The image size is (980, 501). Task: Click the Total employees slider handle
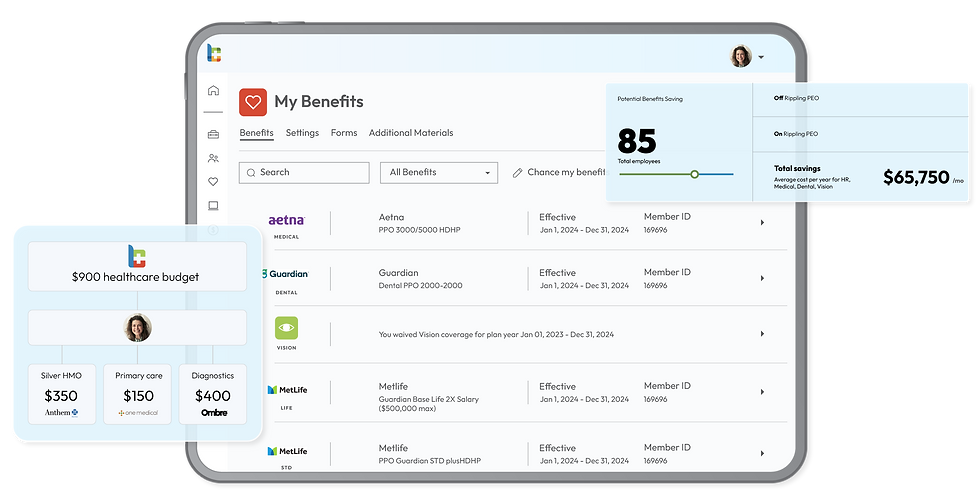[694, 174]
